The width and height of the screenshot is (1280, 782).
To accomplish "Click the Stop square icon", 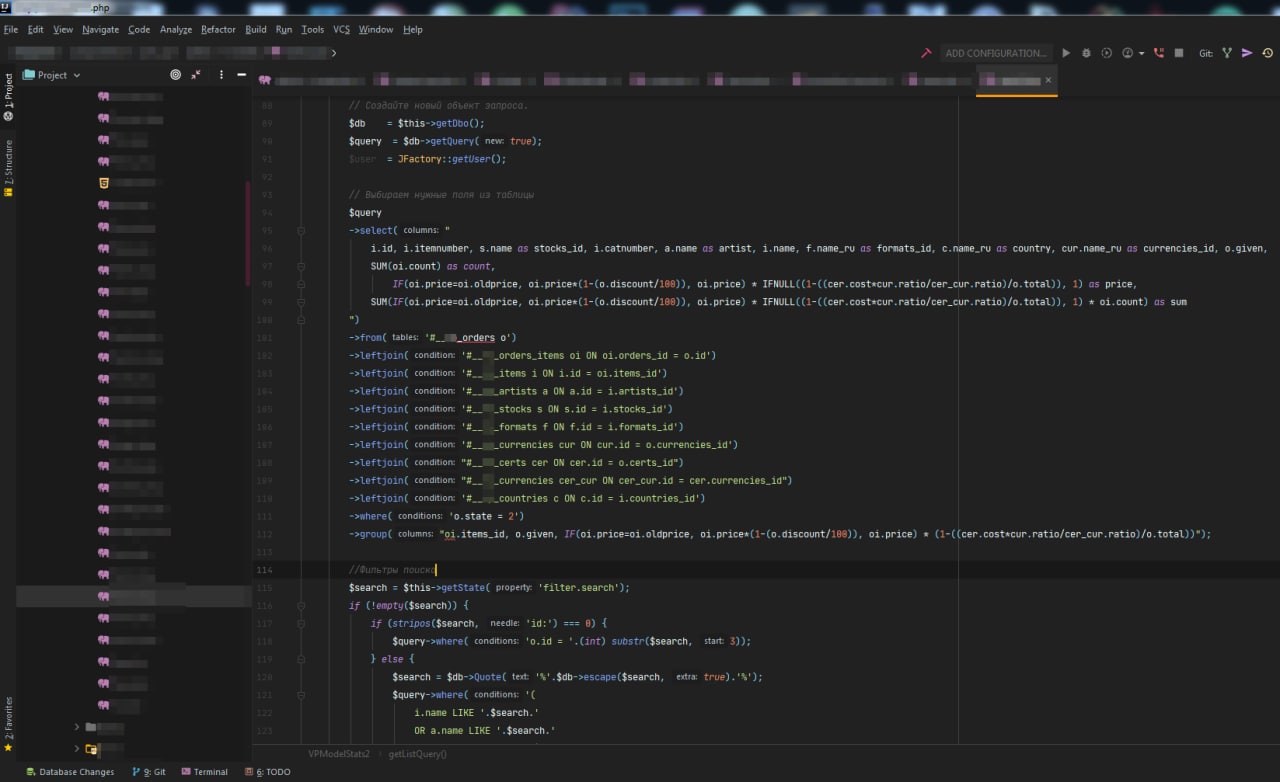I will (1179, 53).
